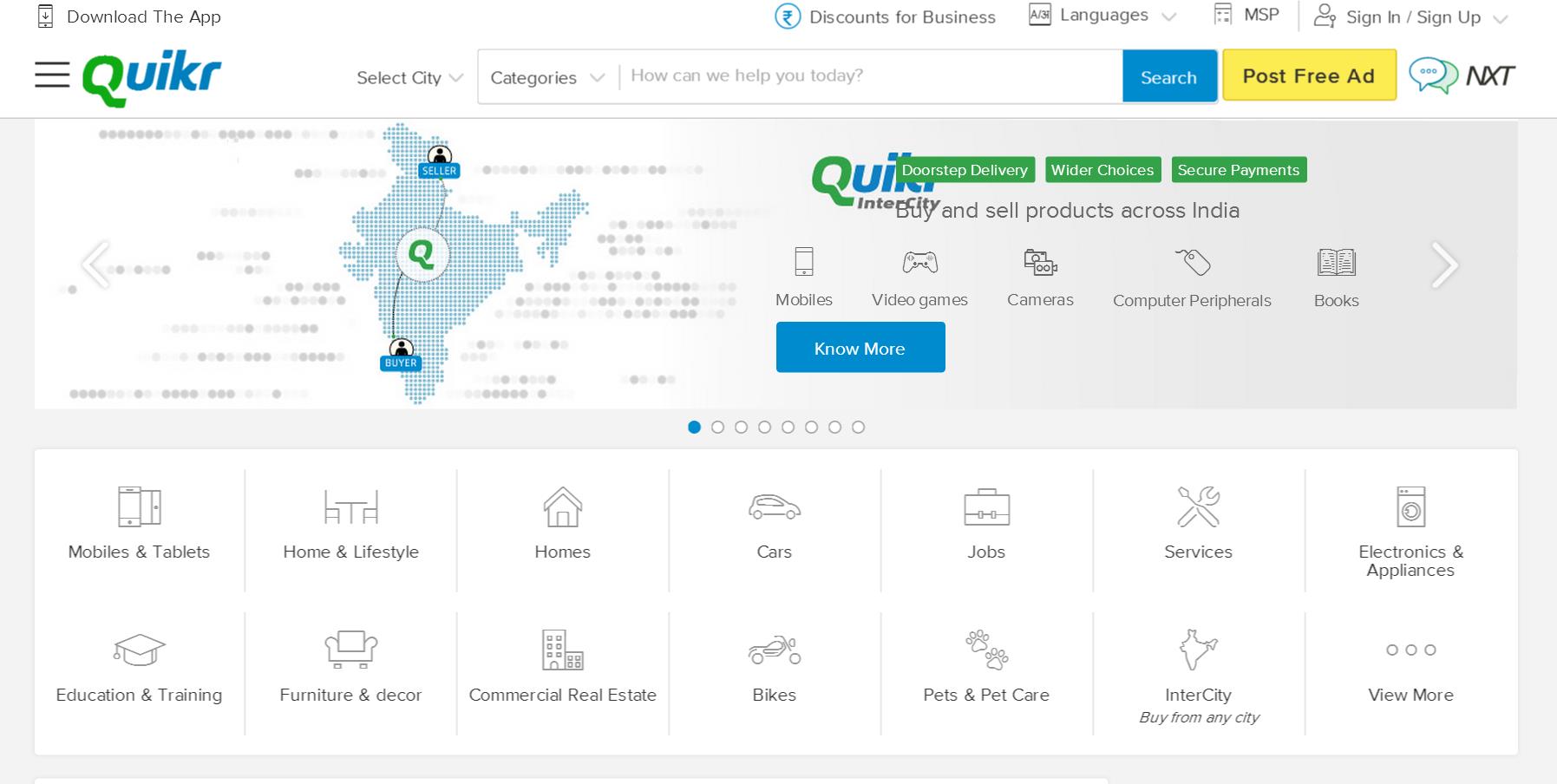
Task: Click the Services tools icon
Action: [x=1198, y=506]
